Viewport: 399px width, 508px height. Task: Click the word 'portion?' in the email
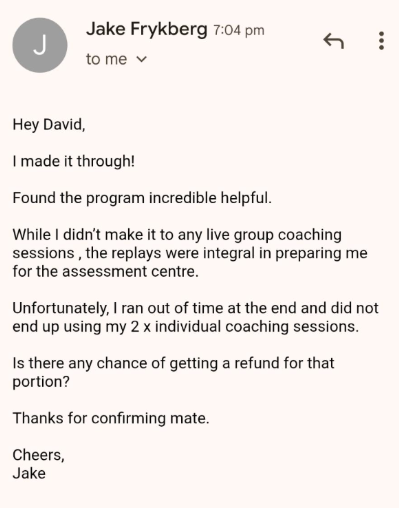(41, 382)
